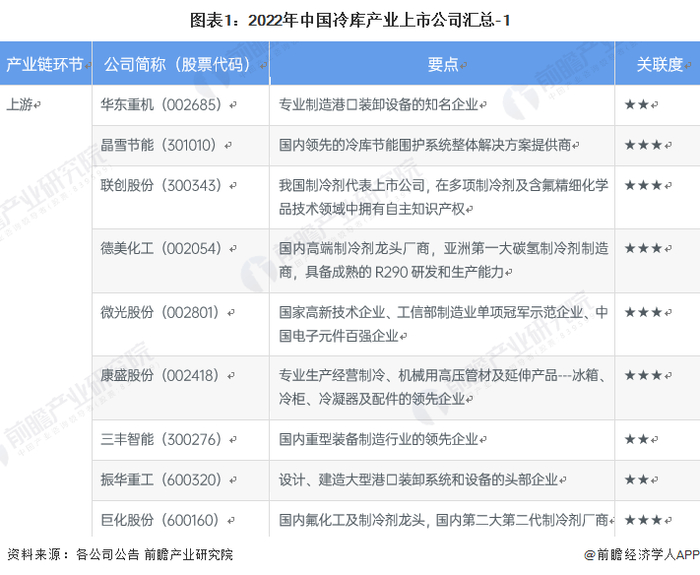Click the source note 资料来源：各公司公告 前瞻产业研究院
The image size is (700, 575).
(x=121, y=554)
